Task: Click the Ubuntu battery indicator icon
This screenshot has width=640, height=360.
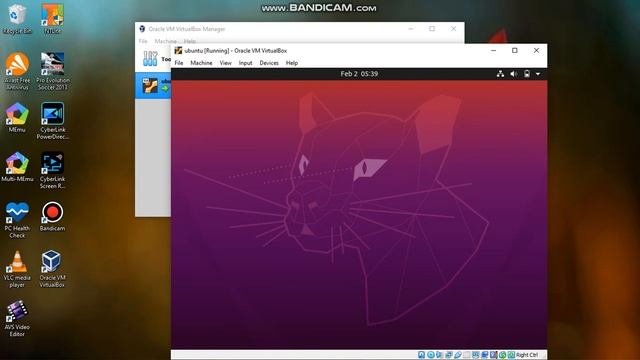Action: click(x=527, y=74)
